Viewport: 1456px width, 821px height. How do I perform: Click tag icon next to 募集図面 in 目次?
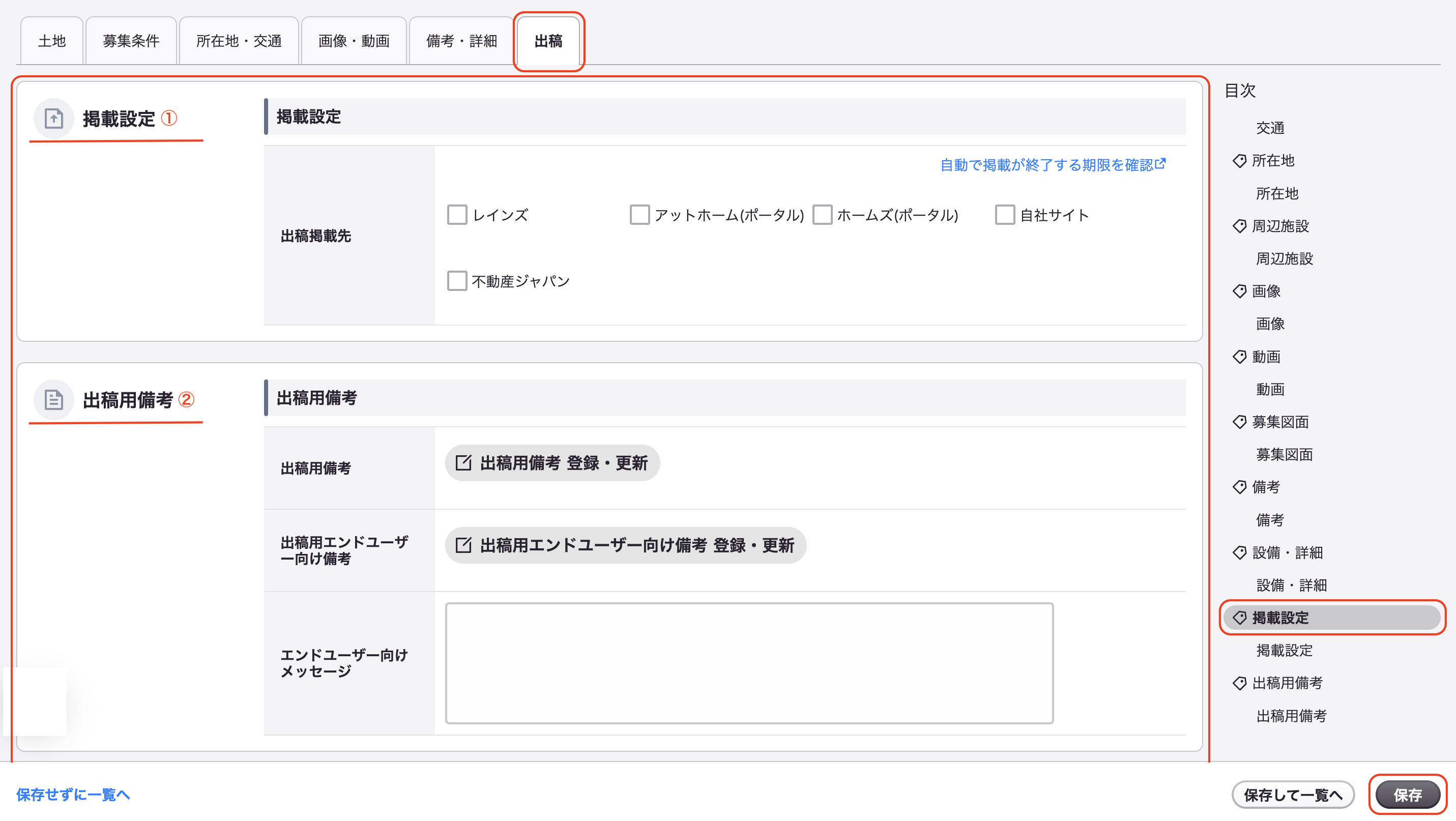(x=1239, y=422)
